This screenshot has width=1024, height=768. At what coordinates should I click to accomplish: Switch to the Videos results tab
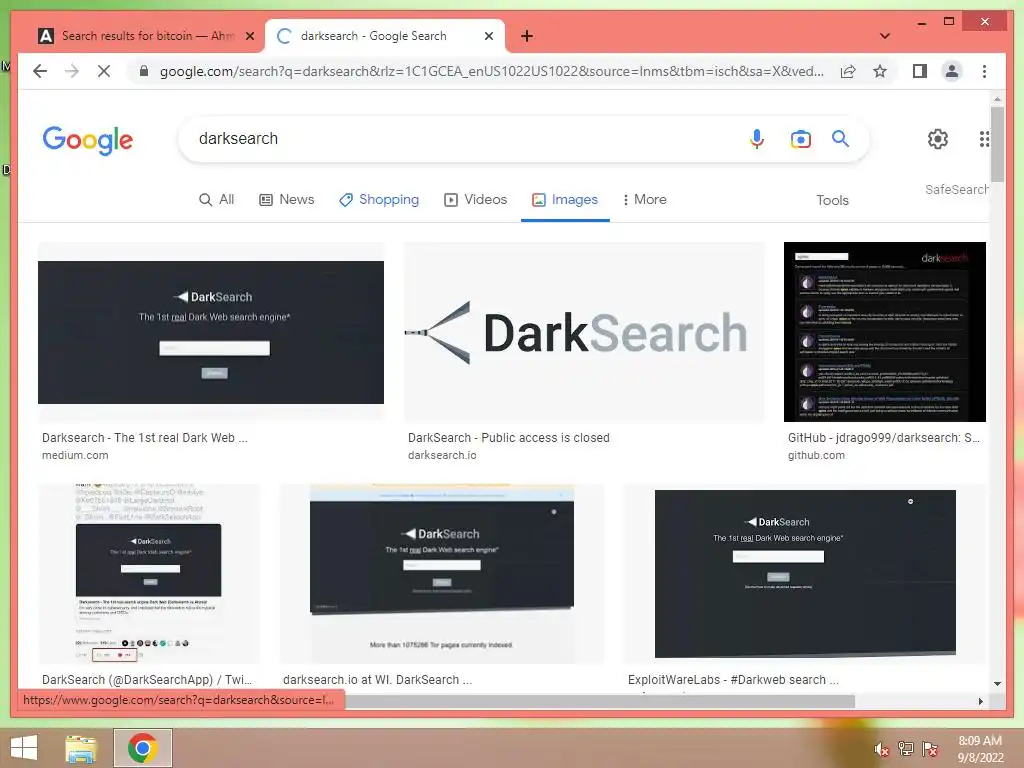click(x=475, y=200)
